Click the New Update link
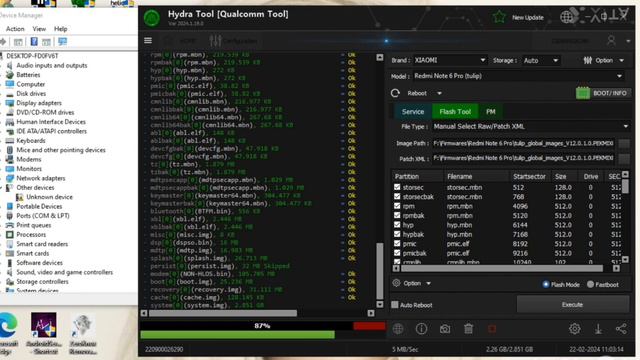This screenshot has height=360, width=640. click(528, 18)
